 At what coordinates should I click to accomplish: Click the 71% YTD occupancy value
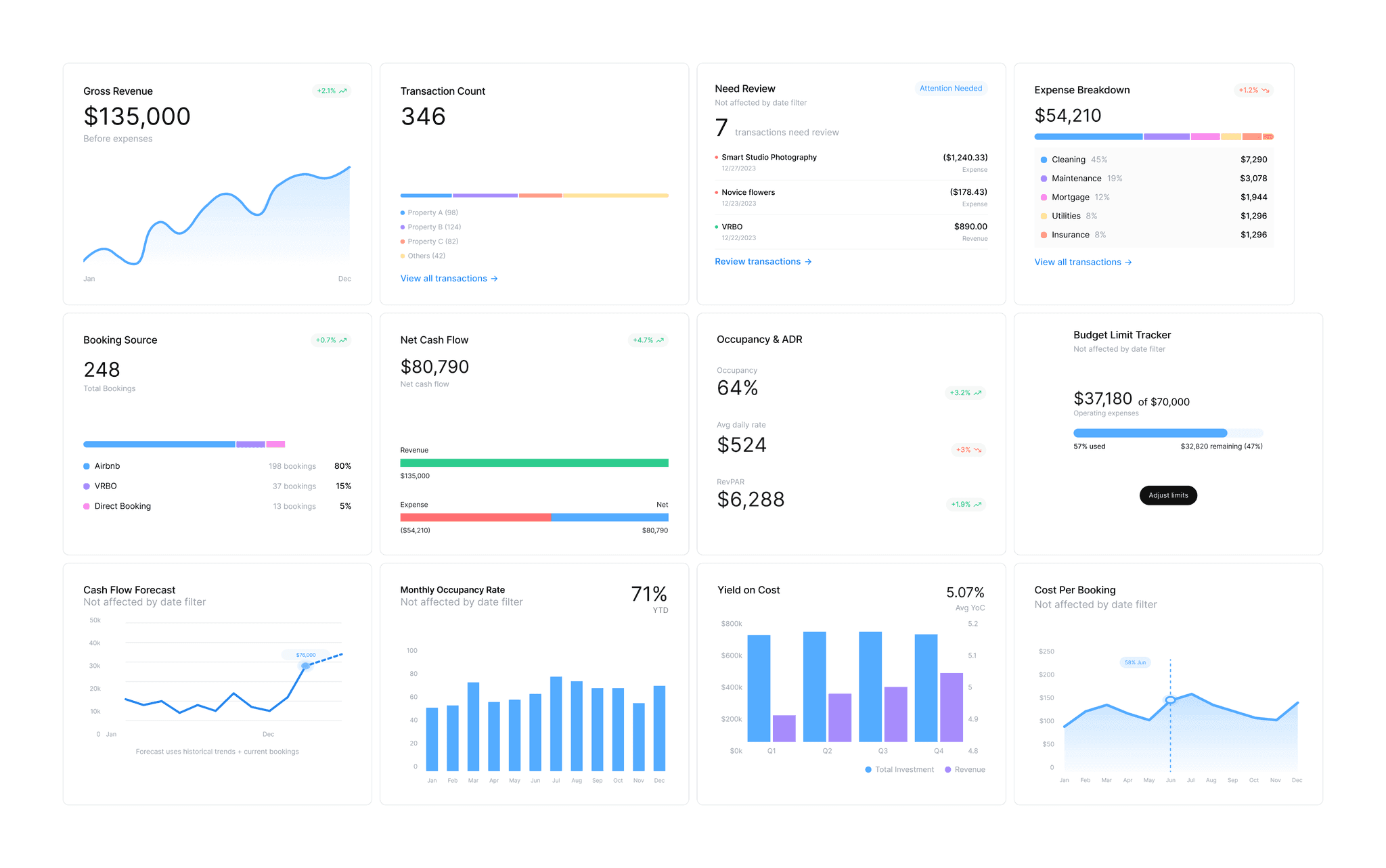[x=649, y=594]
